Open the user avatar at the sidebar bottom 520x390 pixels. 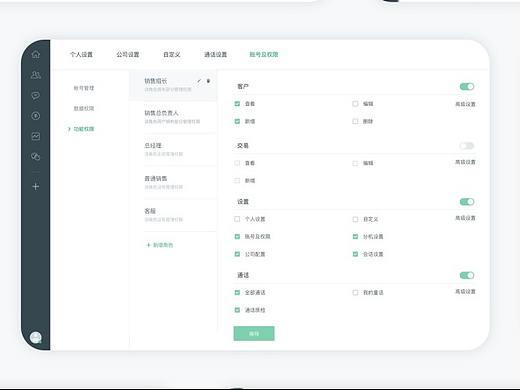[x=36, y=338]
